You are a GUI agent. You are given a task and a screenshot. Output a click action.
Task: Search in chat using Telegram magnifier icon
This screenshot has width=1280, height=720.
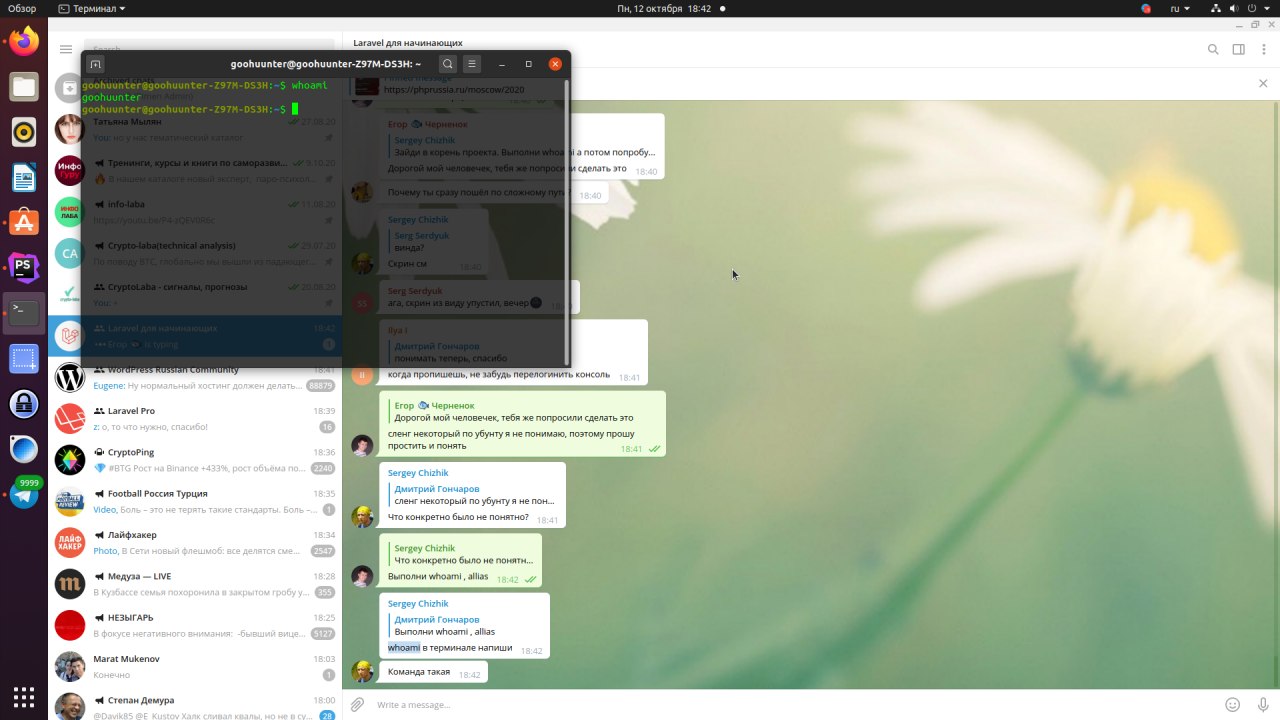pos(1213,49)
